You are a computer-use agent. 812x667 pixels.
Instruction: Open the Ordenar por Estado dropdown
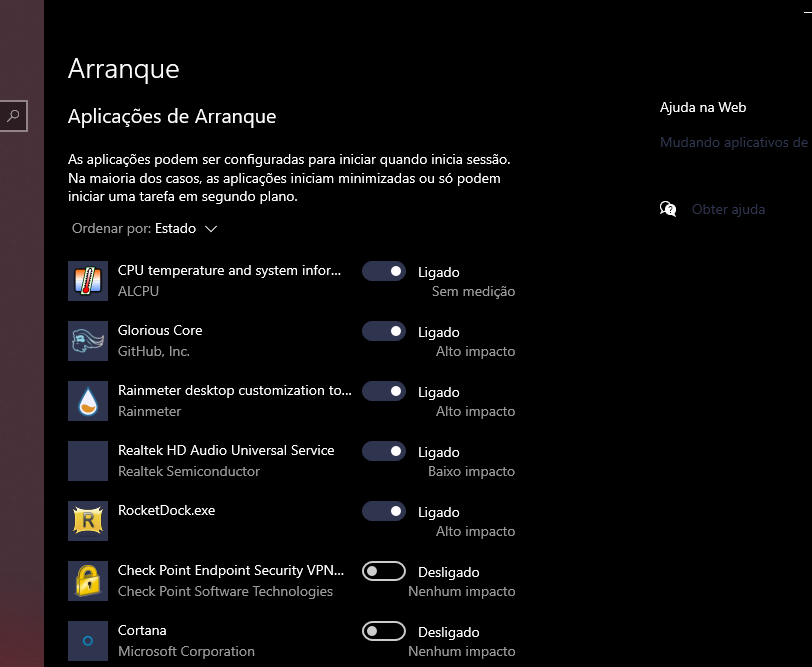point(186,229)
